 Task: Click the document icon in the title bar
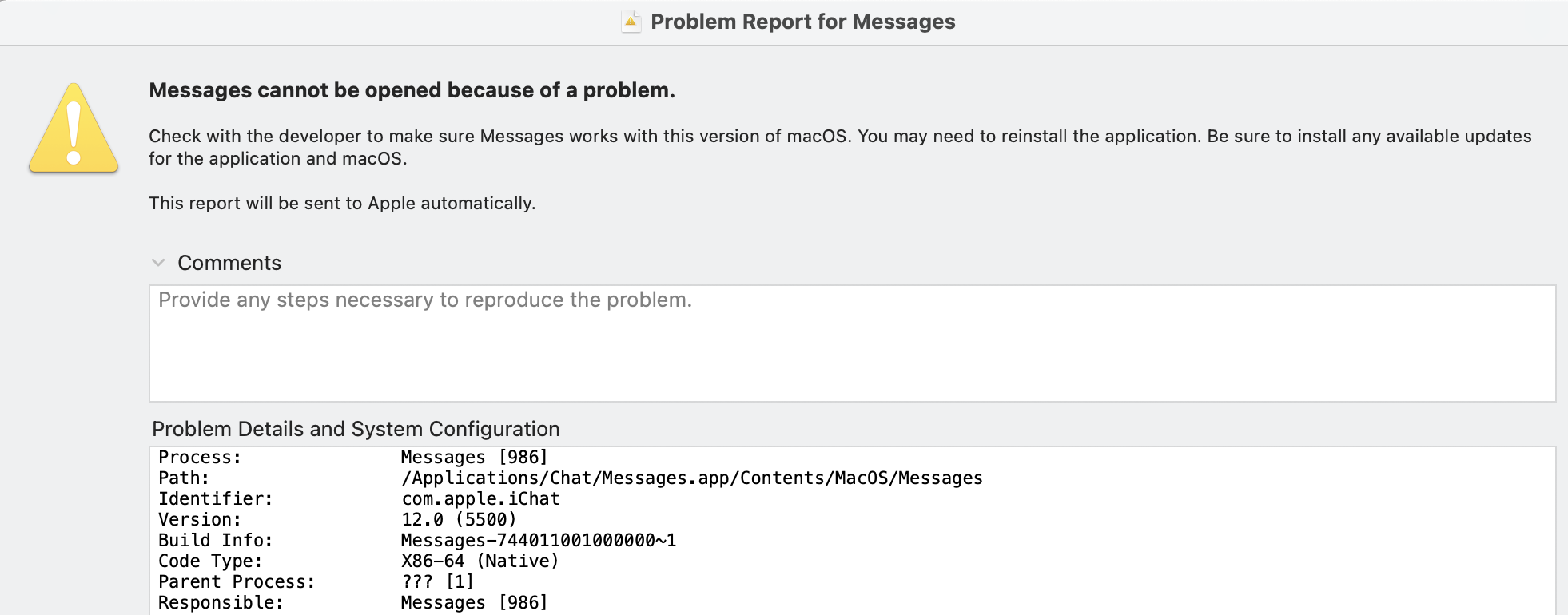[631, 22]
